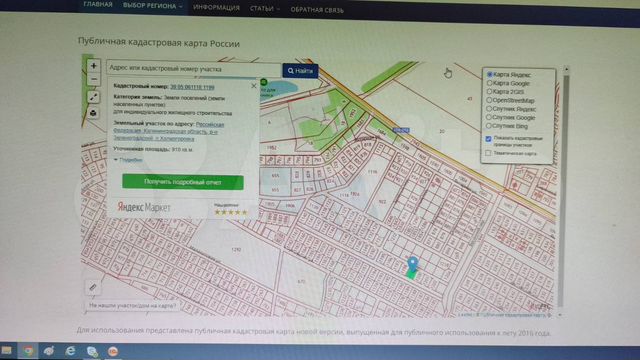Open Internet Explorer in the taskbar
The height and width of the screenshot is (360, 640).
point(71,351)
